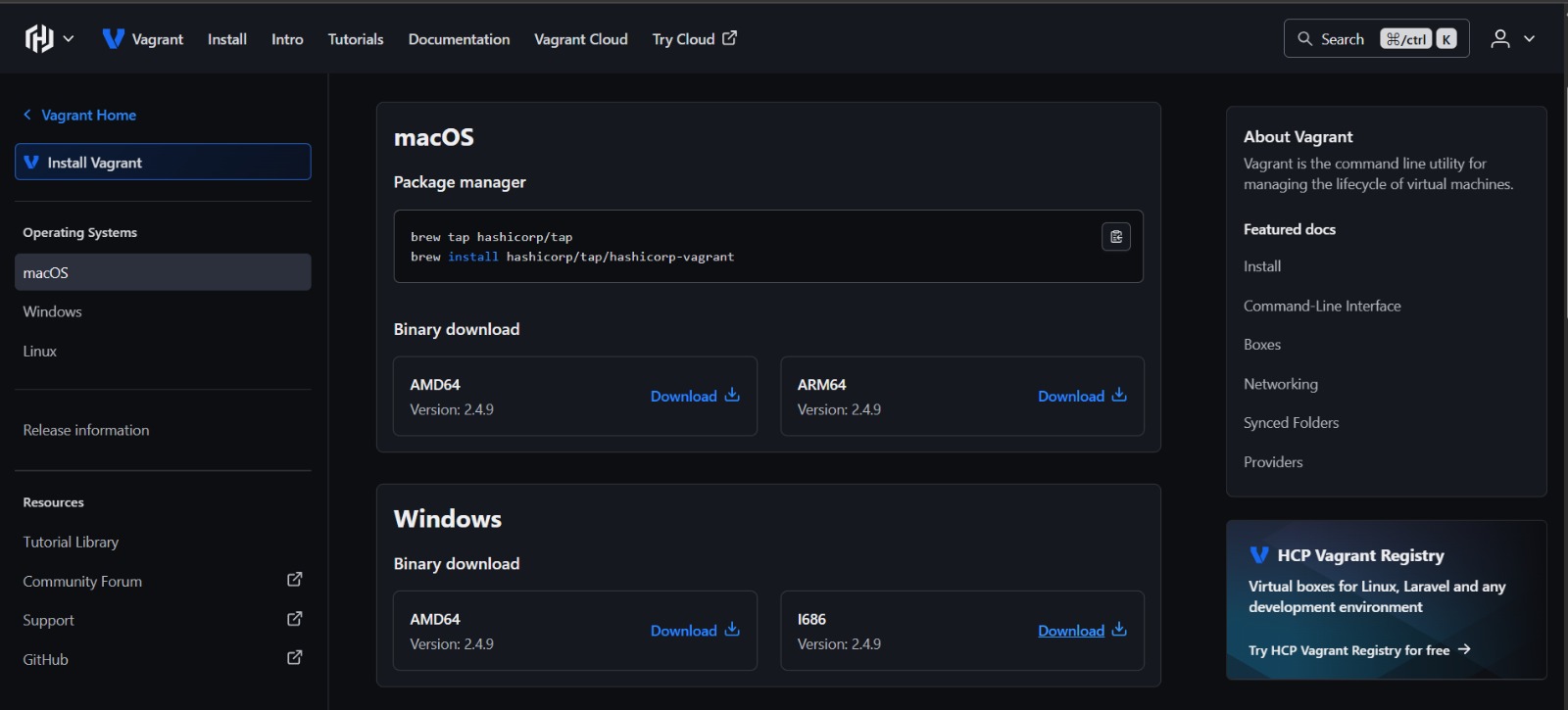Open Synced Folders featured doc
The image size is (1568, 710).
pyautogui.click(x=1291, y=423)
